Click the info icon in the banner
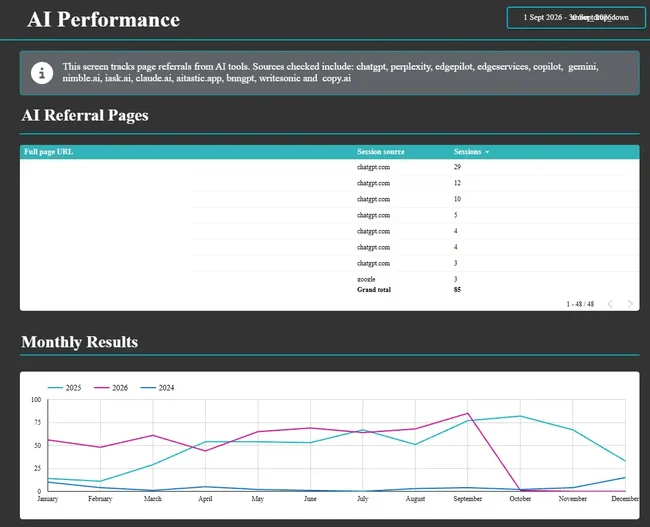650x527 pixels. 42,73
